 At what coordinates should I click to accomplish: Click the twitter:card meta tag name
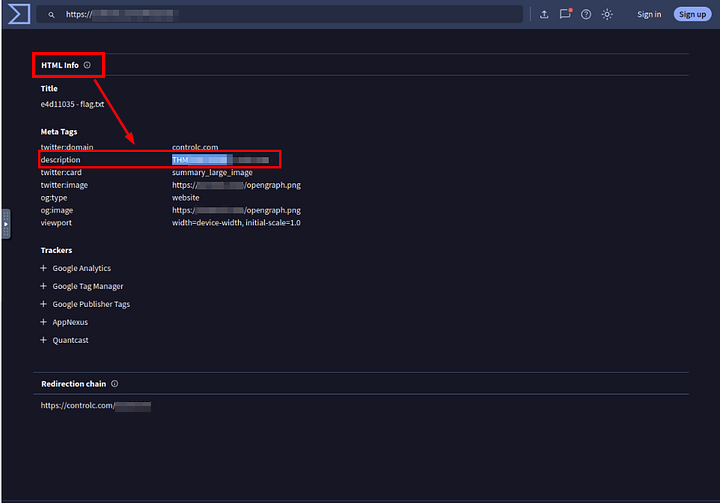pos(61,173)
